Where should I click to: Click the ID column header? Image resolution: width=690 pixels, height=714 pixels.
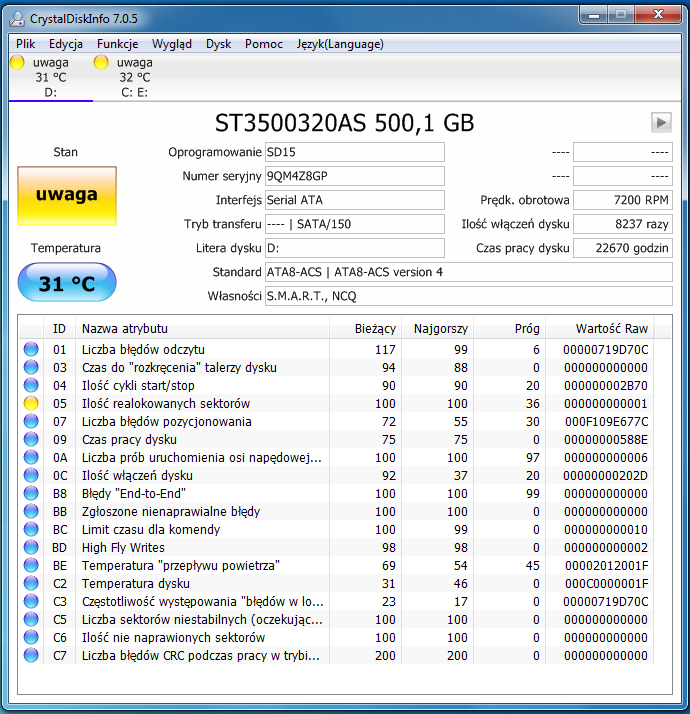pos(59,328)
